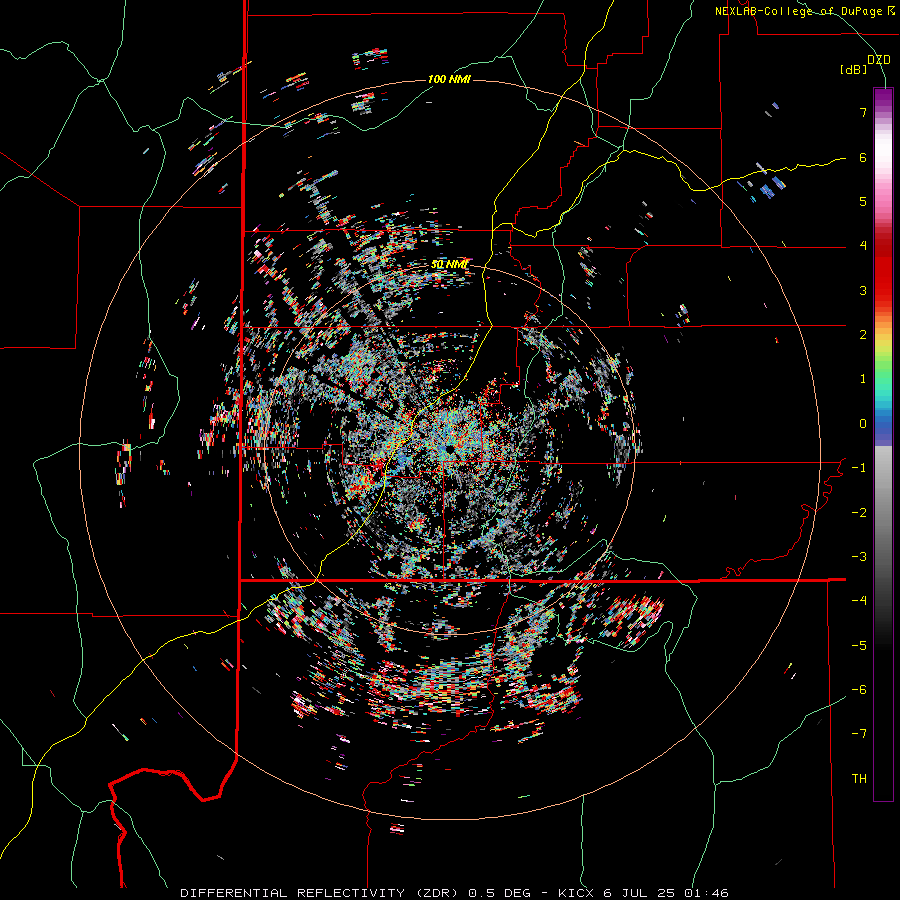The width and height of the screenshot is (900, 900).
Task: Click the "2" value on color scale
Action: [x=863, y=335]
